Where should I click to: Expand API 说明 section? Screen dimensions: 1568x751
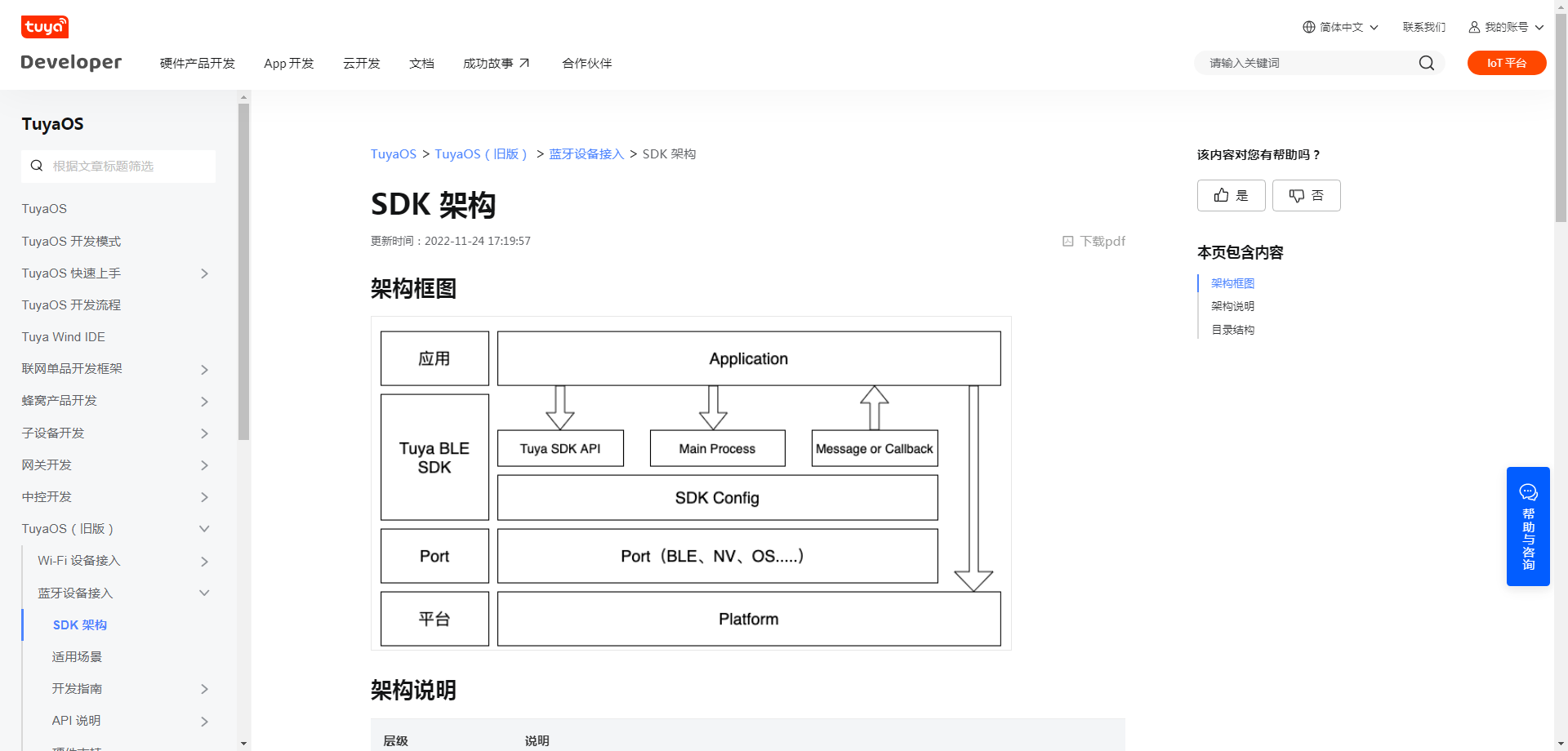click(204, 721)
